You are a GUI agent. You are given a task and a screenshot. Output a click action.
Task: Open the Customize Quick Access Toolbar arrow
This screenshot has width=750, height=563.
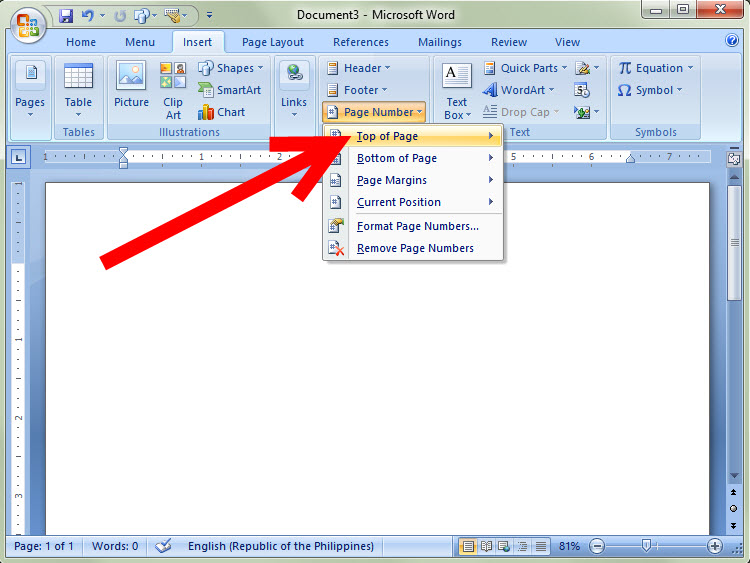tap(210, 15)
